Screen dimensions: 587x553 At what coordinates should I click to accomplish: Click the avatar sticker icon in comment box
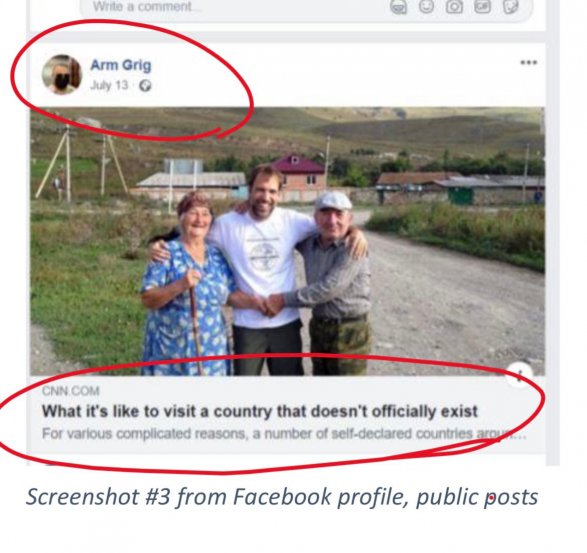pyautogui.click(x=398, y=7)
